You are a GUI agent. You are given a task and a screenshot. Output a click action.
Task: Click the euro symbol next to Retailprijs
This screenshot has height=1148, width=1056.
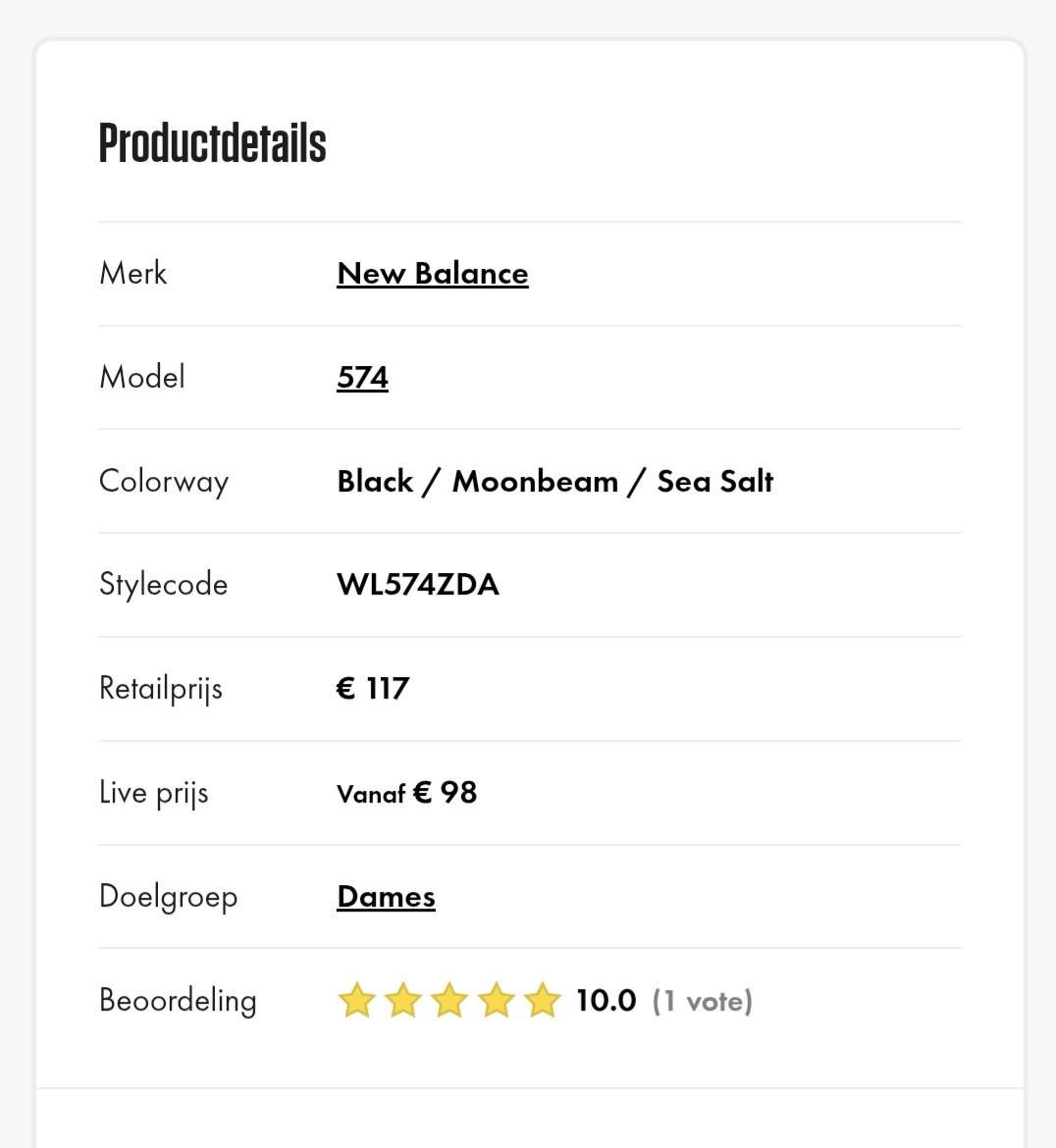(x=345, y=688)
